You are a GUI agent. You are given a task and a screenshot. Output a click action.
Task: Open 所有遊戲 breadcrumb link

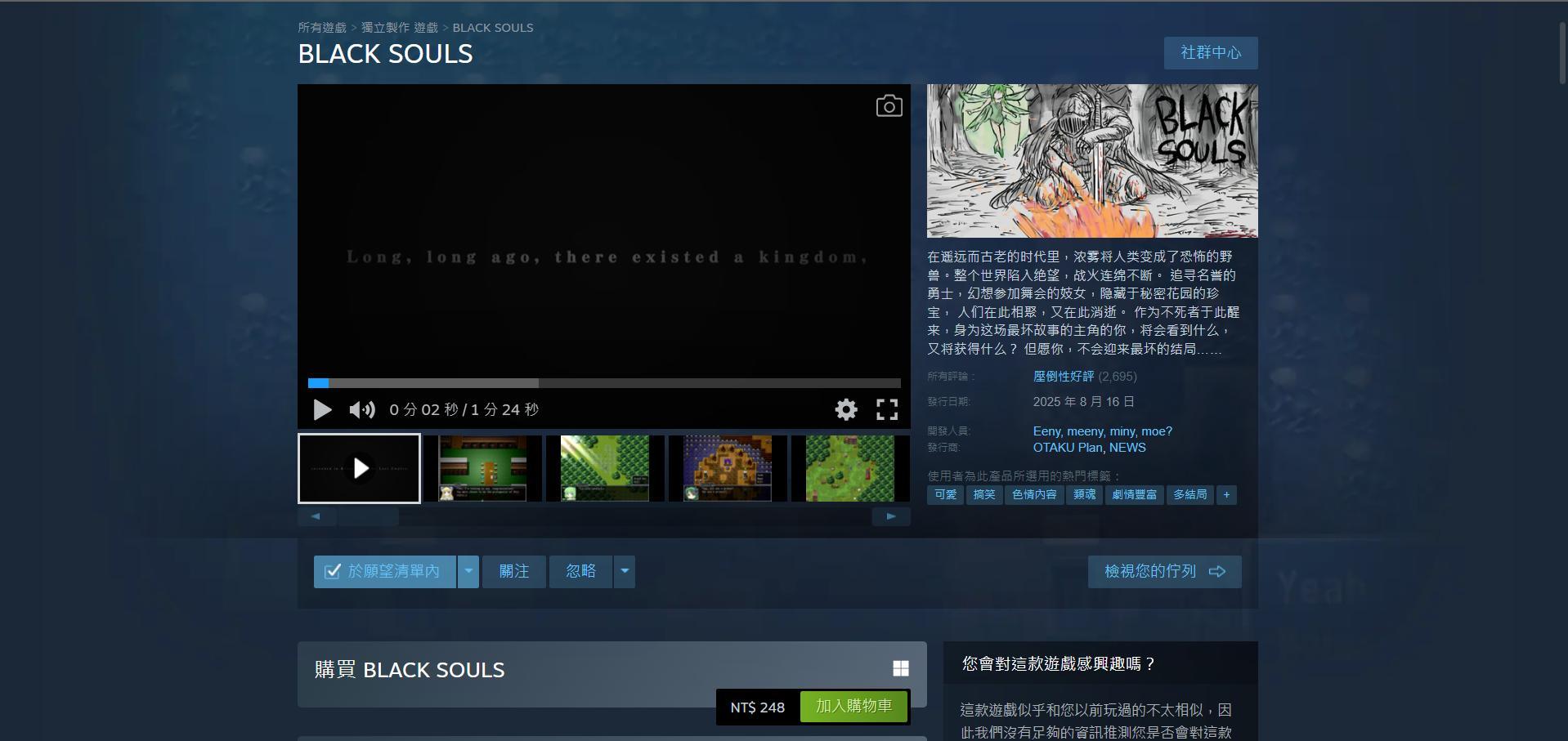point(322,28)
